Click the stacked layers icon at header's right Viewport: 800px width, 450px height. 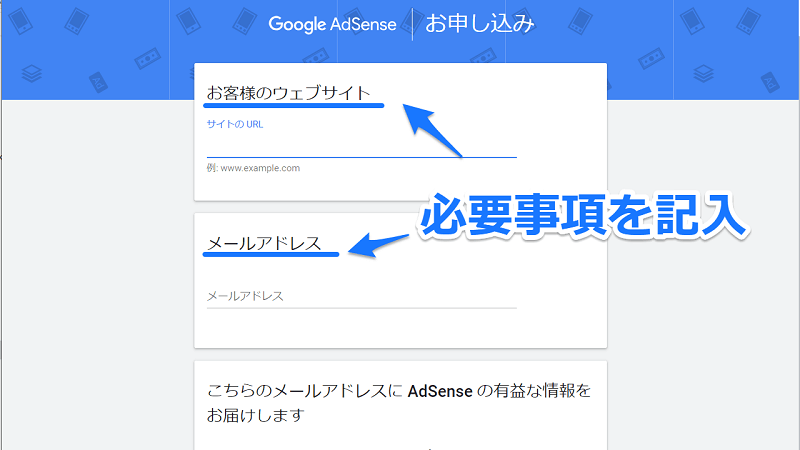(704, 74)
